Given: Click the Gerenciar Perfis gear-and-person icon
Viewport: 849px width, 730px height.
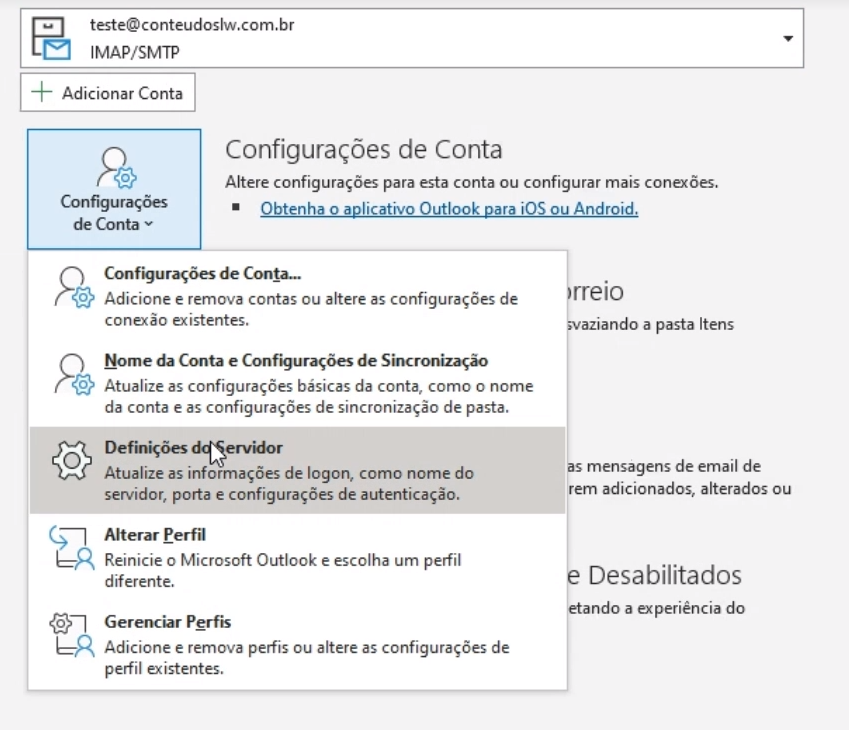Looking at the screenshot, I should point(71,634).
